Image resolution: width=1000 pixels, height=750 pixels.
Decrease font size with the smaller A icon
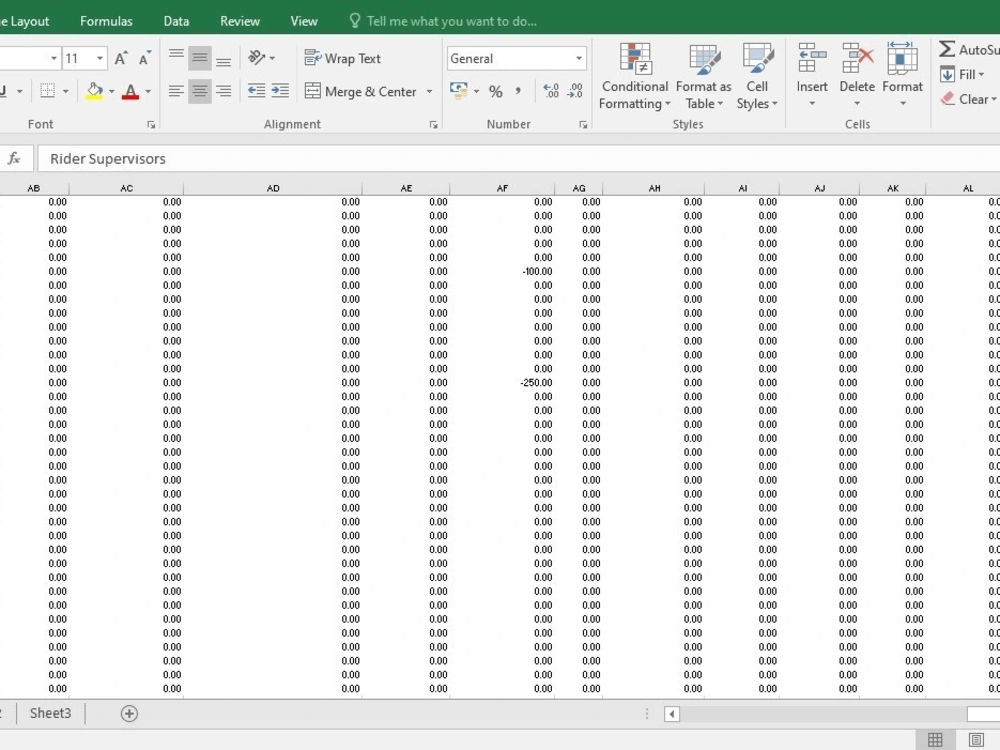coord(145,59)
